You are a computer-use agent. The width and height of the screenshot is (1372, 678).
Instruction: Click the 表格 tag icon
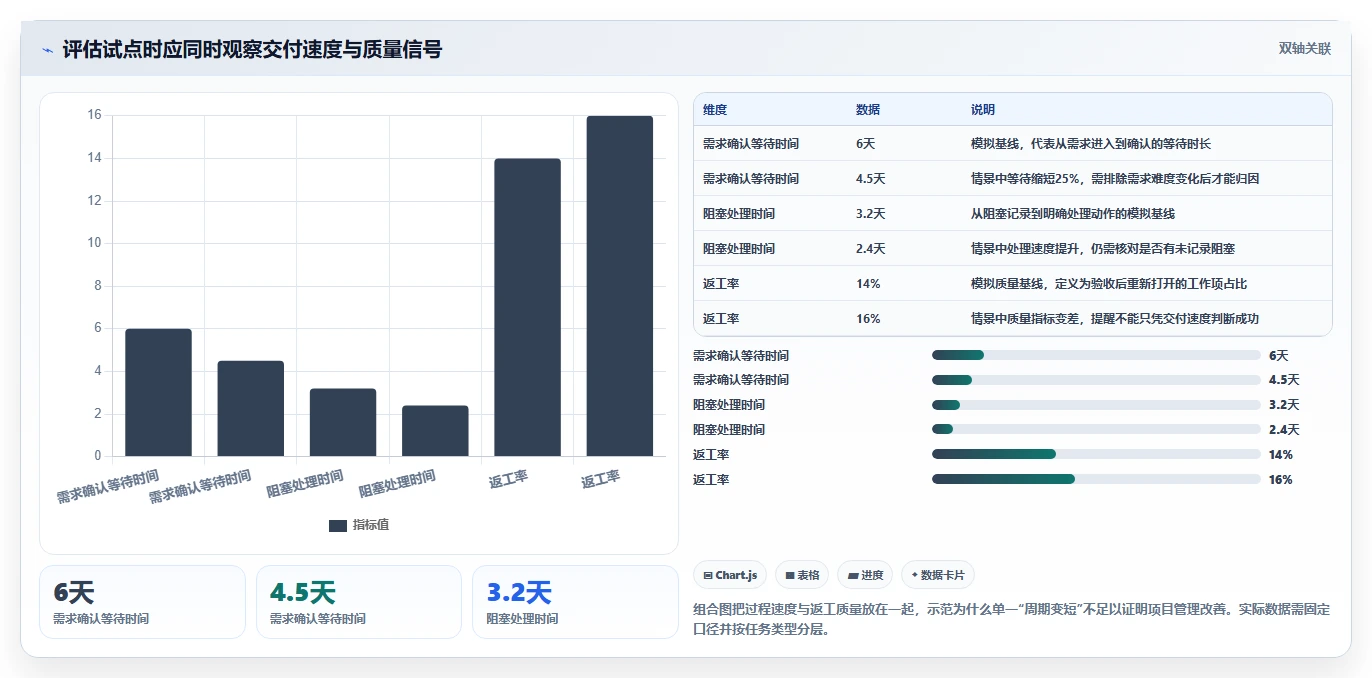790,575
